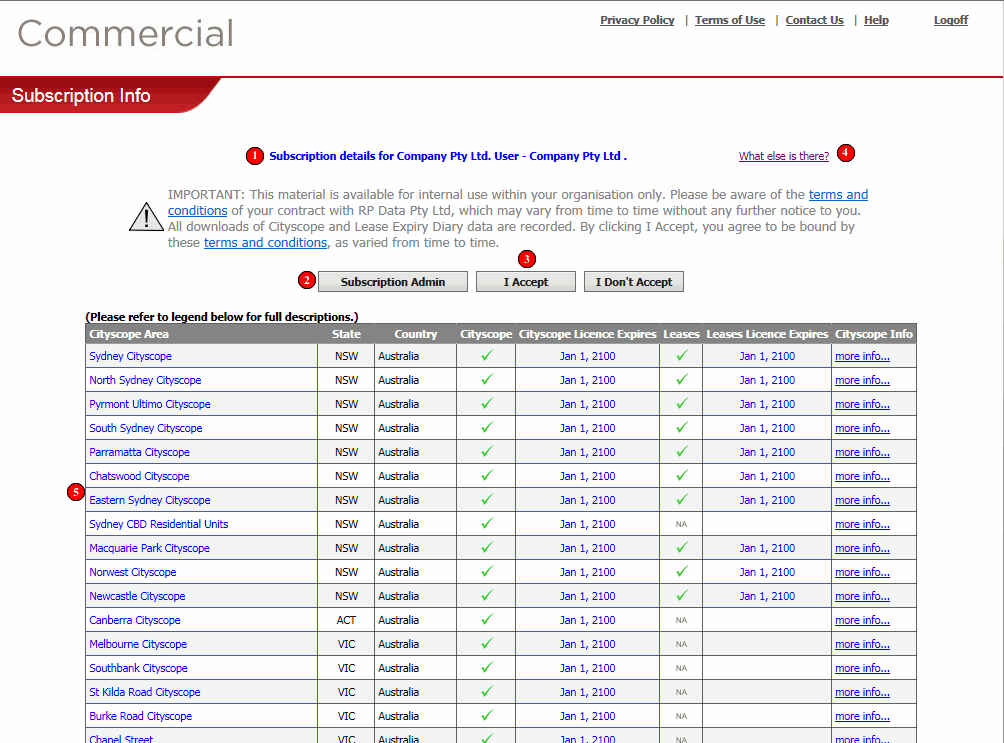Screen dimensions: 1004x743
Task: Open Melbourne Cityscope area link
Action: (x=138, y=644)
